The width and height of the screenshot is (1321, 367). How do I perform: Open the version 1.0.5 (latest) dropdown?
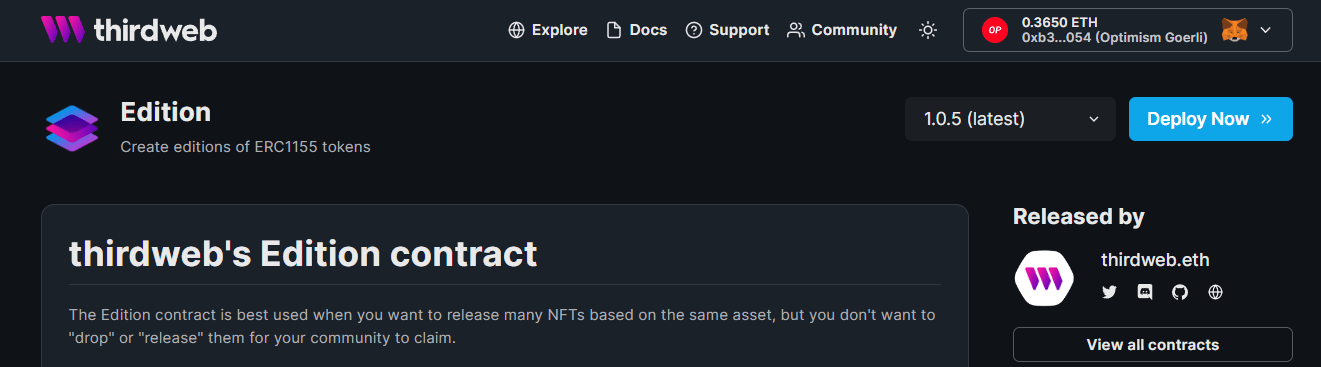pyautogui.click(x=1010, y=119)
